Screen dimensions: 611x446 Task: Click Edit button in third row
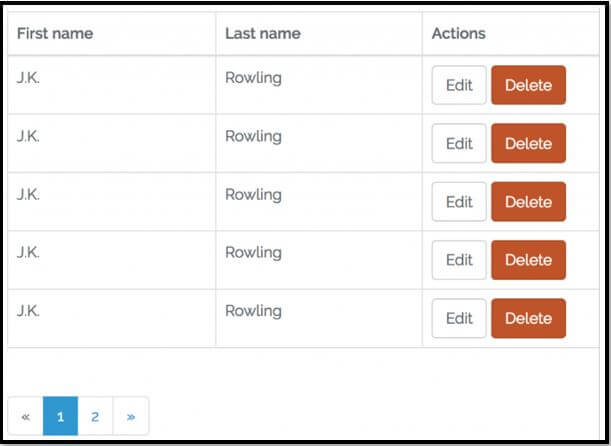pos(459,202)
